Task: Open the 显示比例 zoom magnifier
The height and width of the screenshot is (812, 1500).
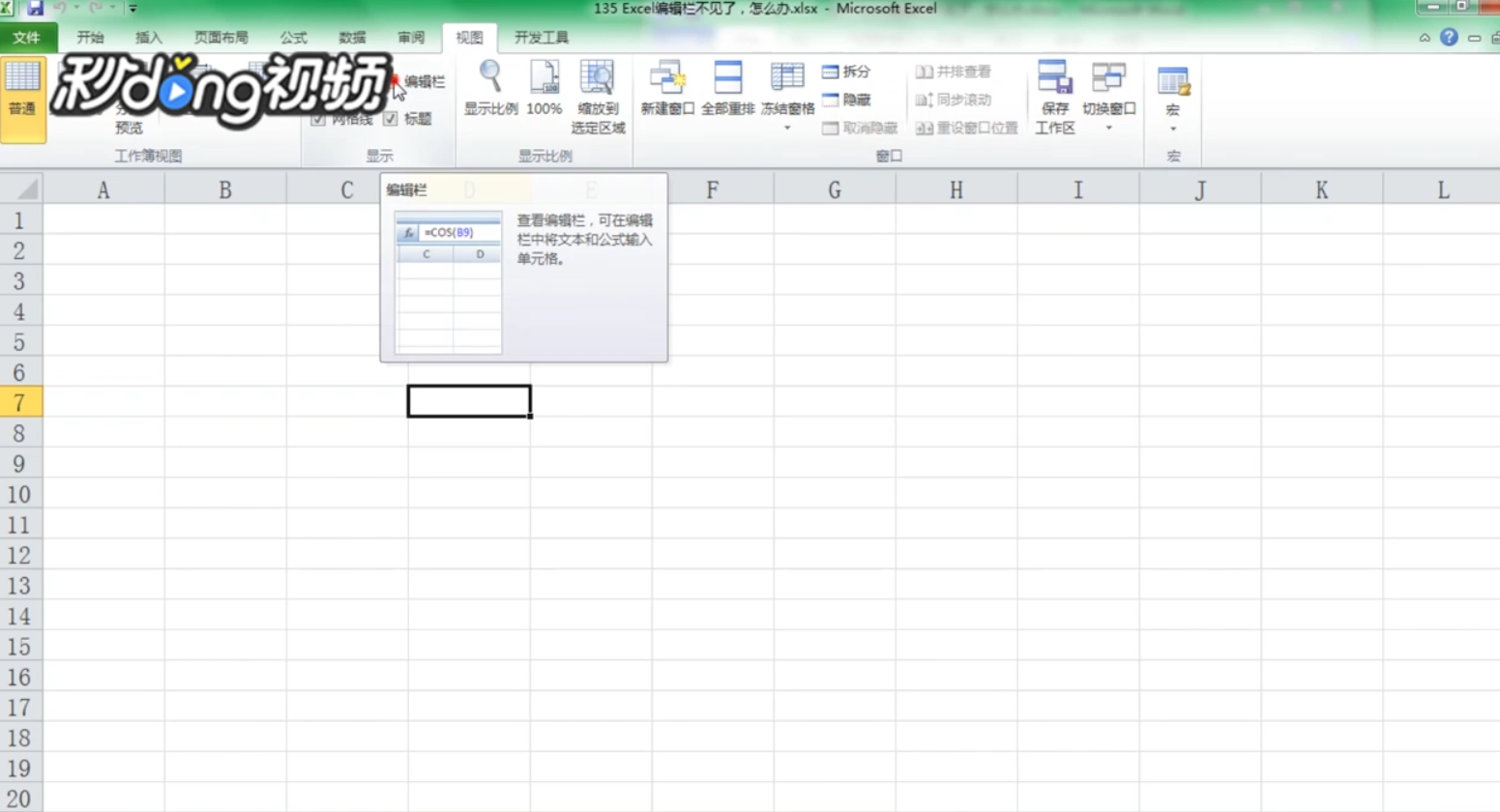Action: 490,89
